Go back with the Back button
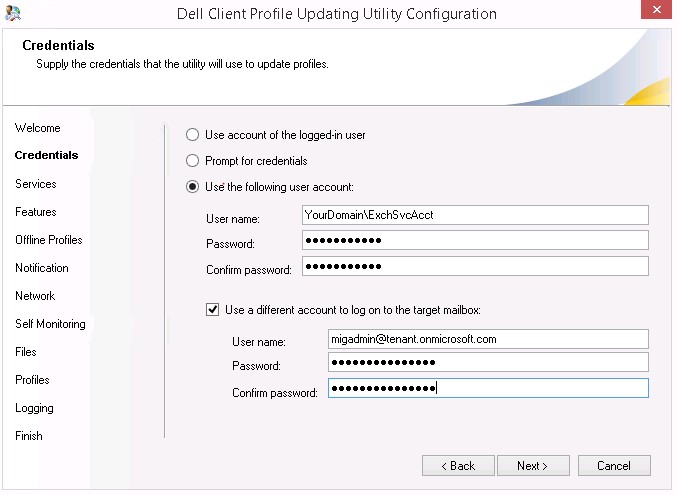This screenshot has height=495, width=677. point(458,466)
